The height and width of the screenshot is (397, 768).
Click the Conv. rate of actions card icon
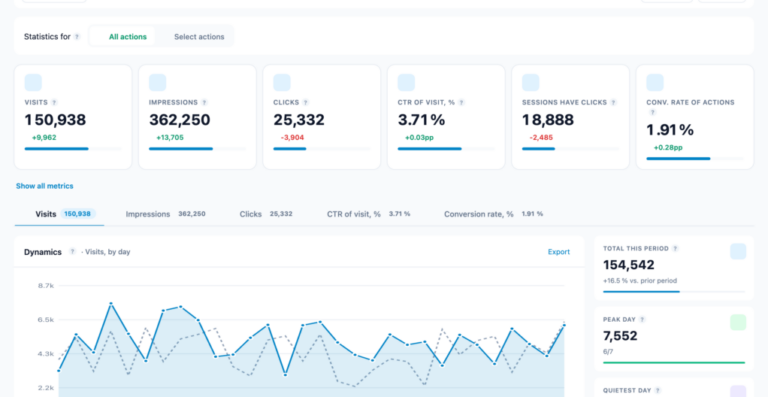pos(655,83)
